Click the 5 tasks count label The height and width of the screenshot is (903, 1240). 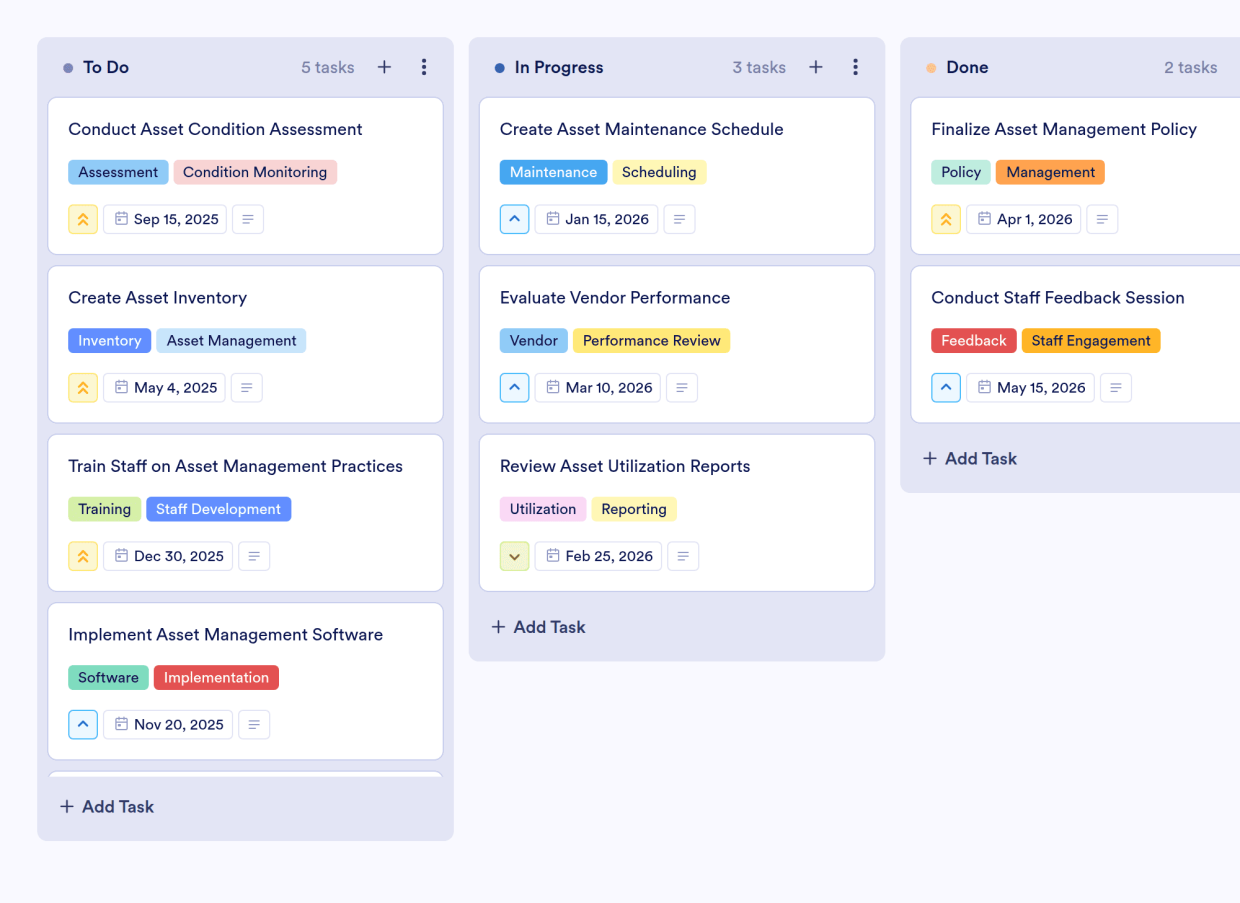point(328,67)
